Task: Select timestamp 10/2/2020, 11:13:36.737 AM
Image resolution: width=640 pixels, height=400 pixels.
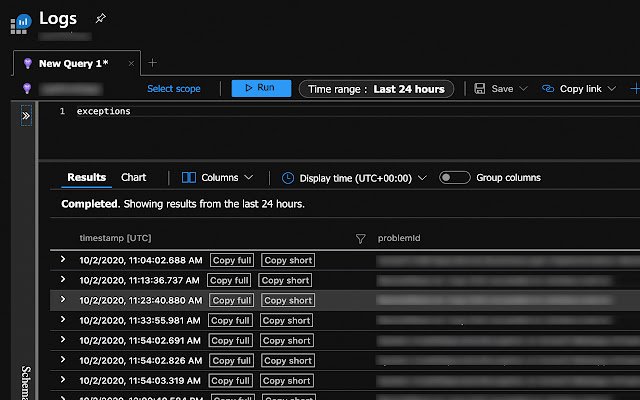Action: (140, 280)
